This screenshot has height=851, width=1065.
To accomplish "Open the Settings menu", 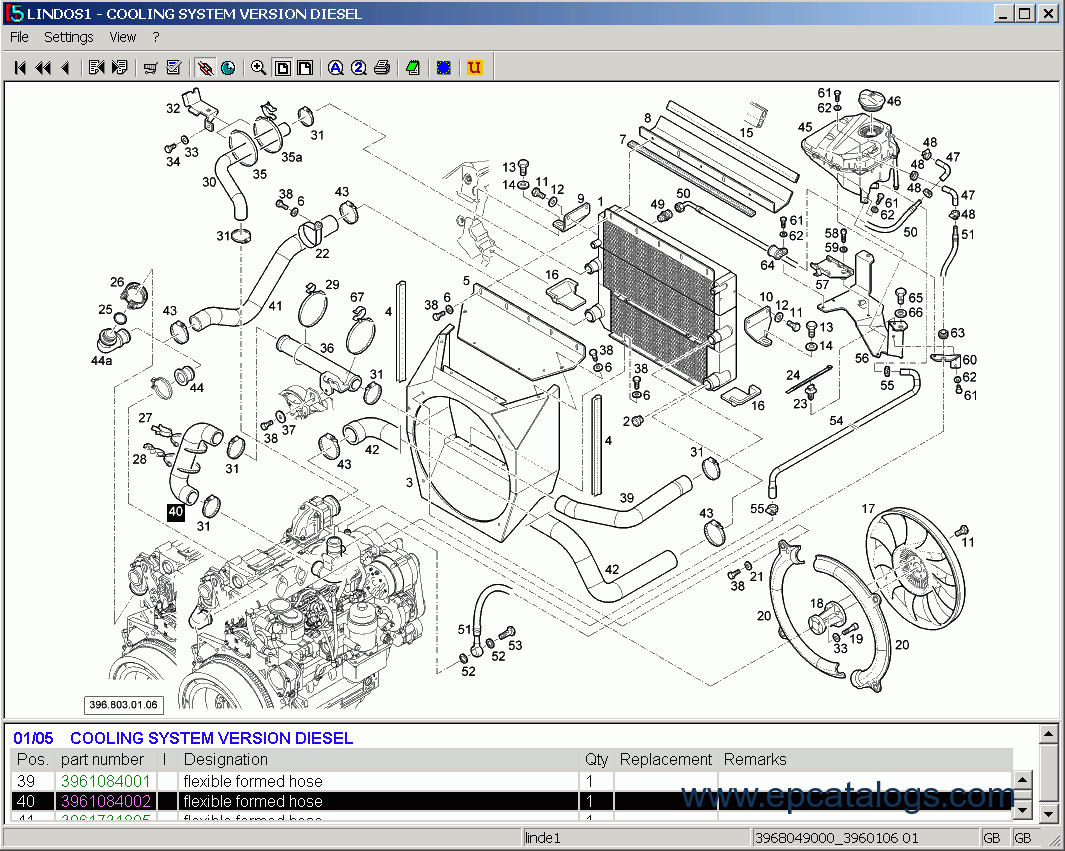I will tap(68, 37).
